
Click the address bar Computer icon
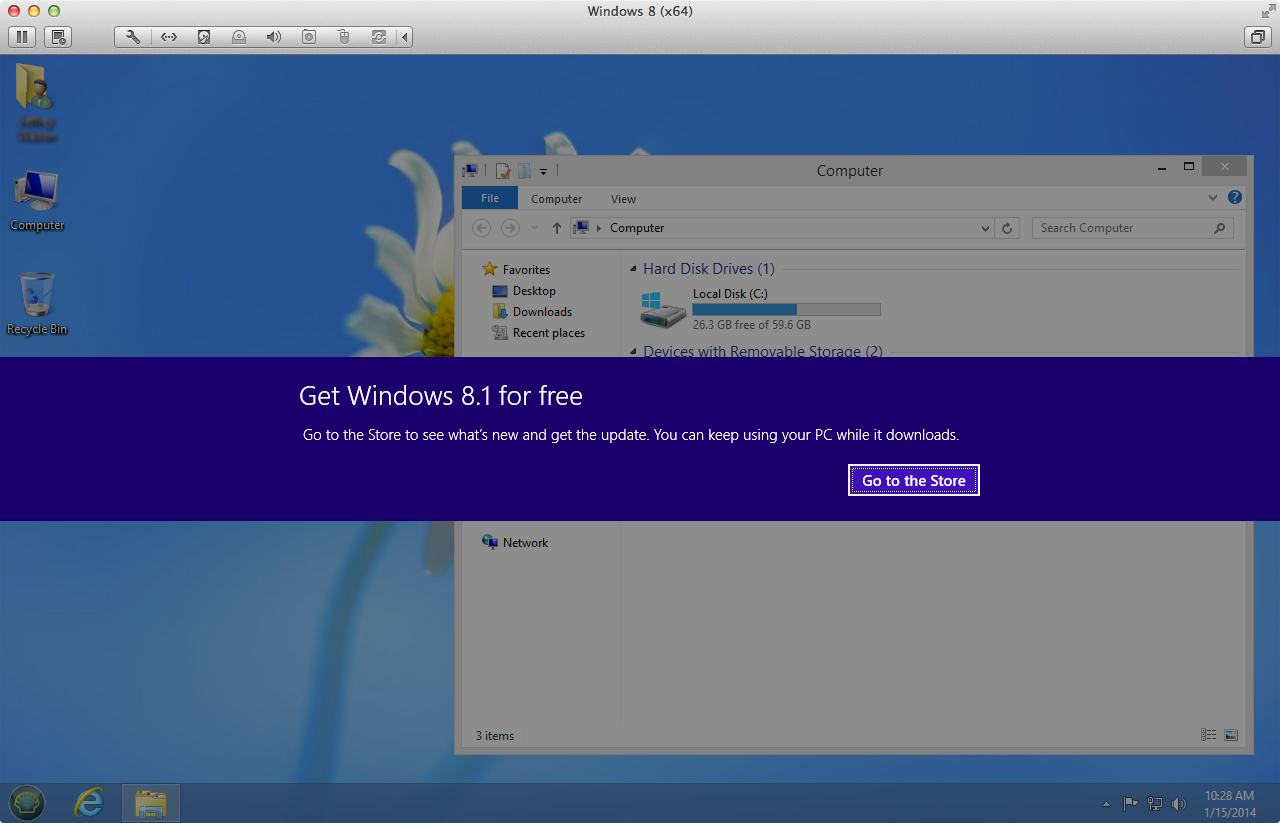point(581,228)
